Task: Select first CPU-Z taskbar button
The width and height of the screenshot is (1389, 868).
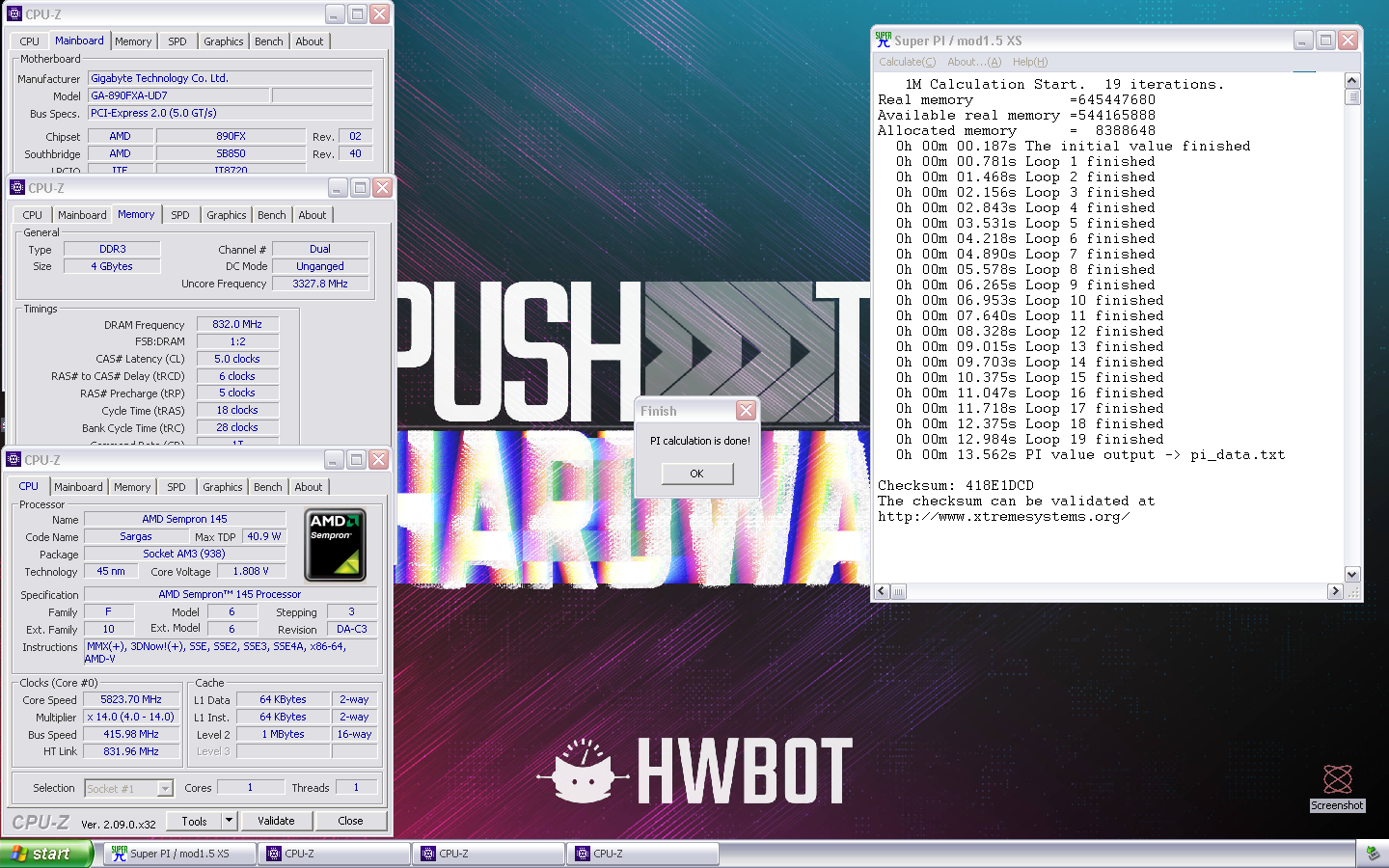Action: (335, 854)
